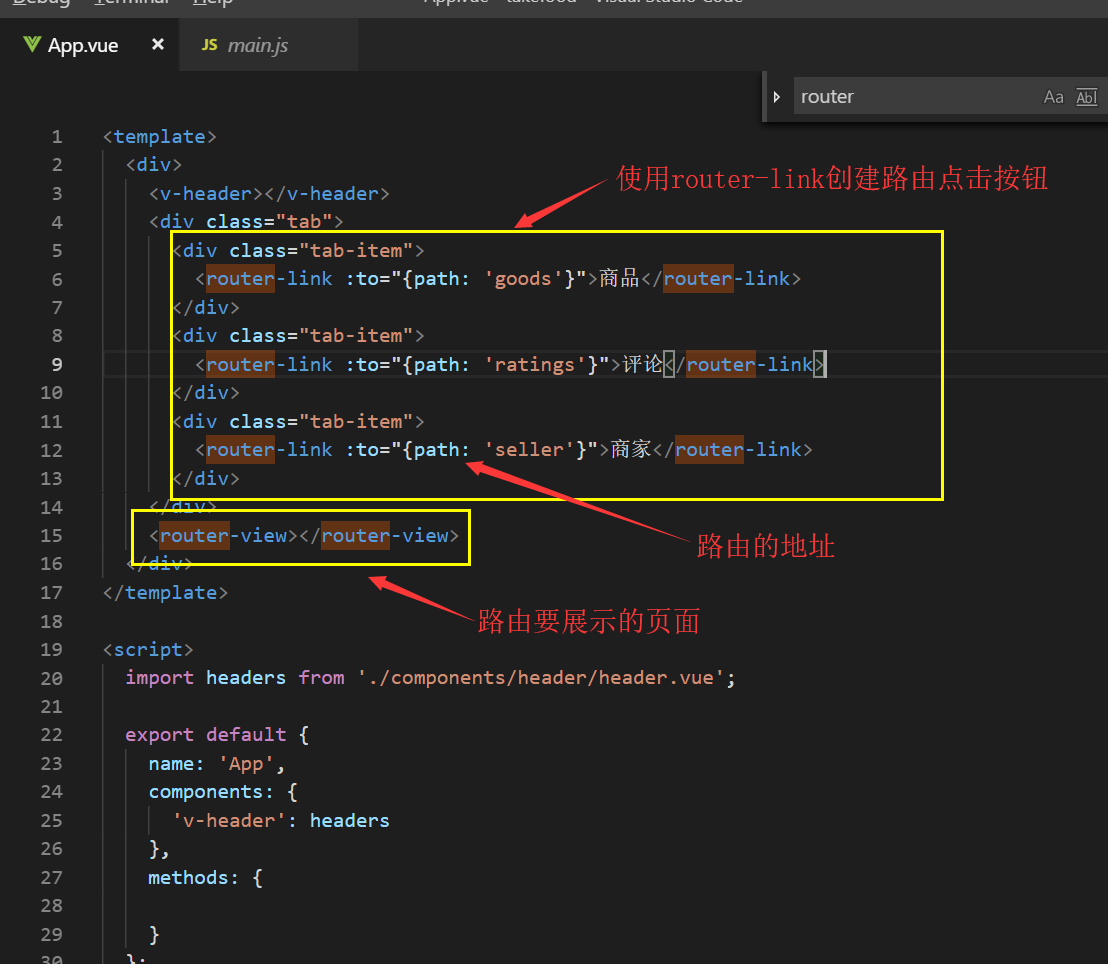Image resolution: width=1108 pixels, height=964 pixels.
Task: Click the export default statement
Action: click(200, 734)
